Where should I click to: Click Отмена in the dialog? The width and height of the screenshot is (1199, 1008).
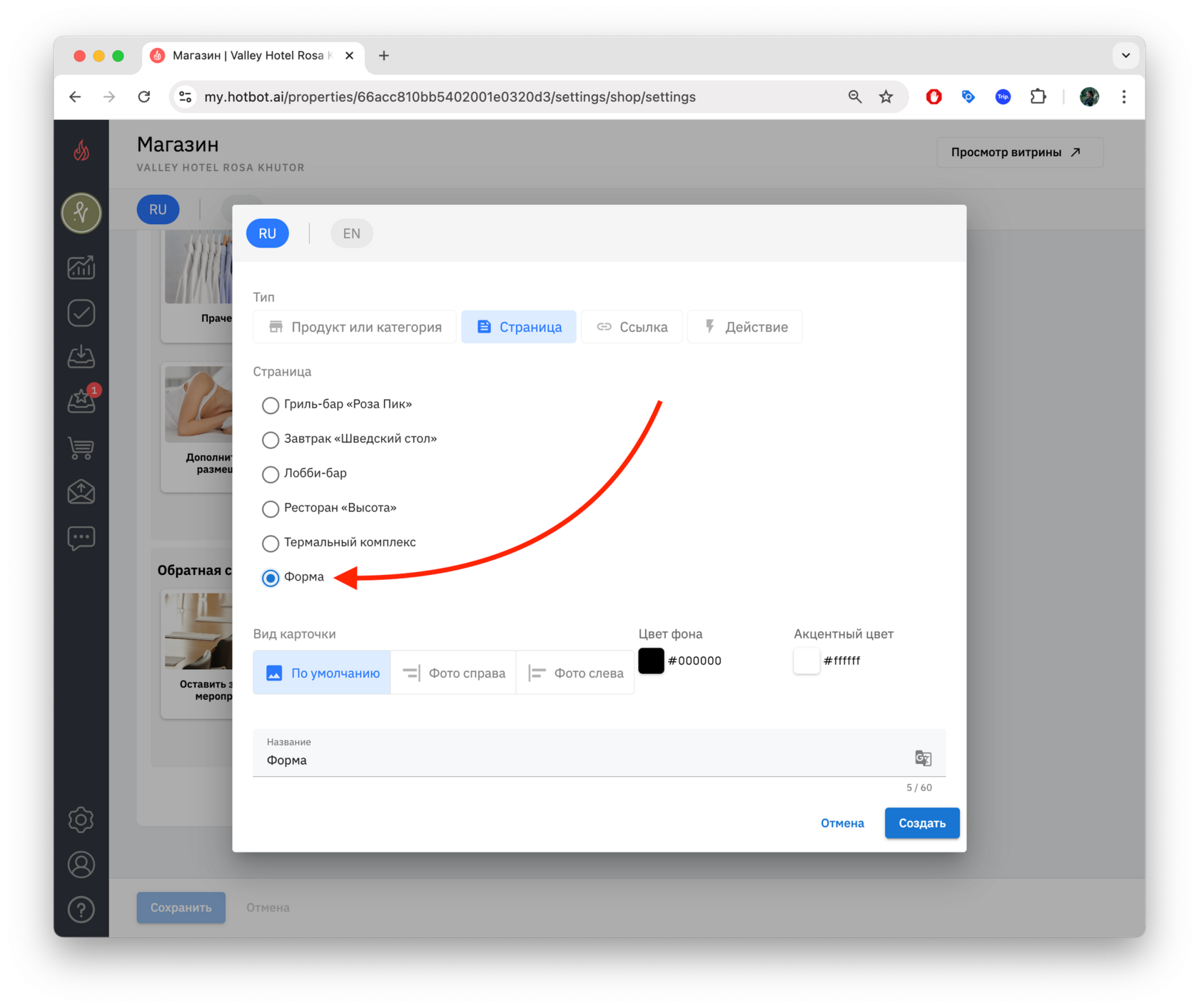click(x=842, y=823)
